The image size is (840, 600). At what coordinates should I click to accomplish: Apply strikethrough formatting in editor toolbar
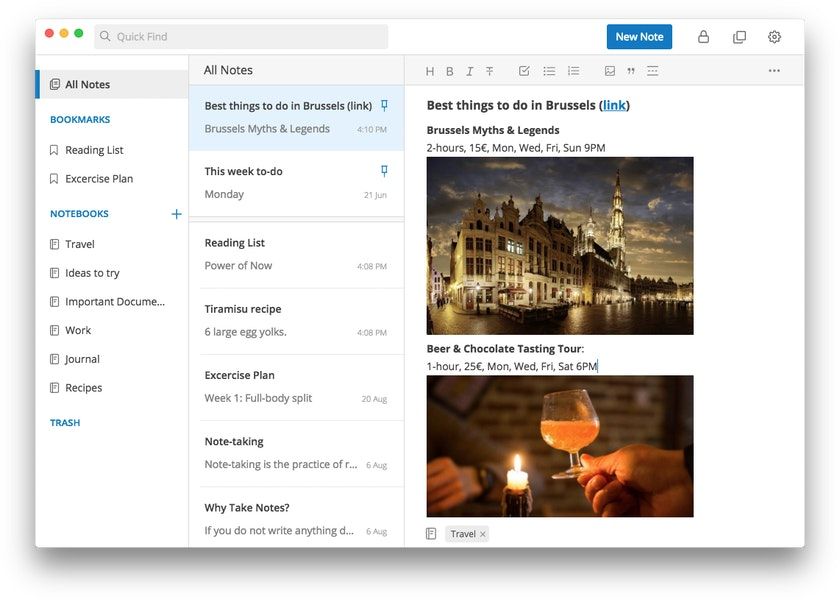[x=490, y=71]
